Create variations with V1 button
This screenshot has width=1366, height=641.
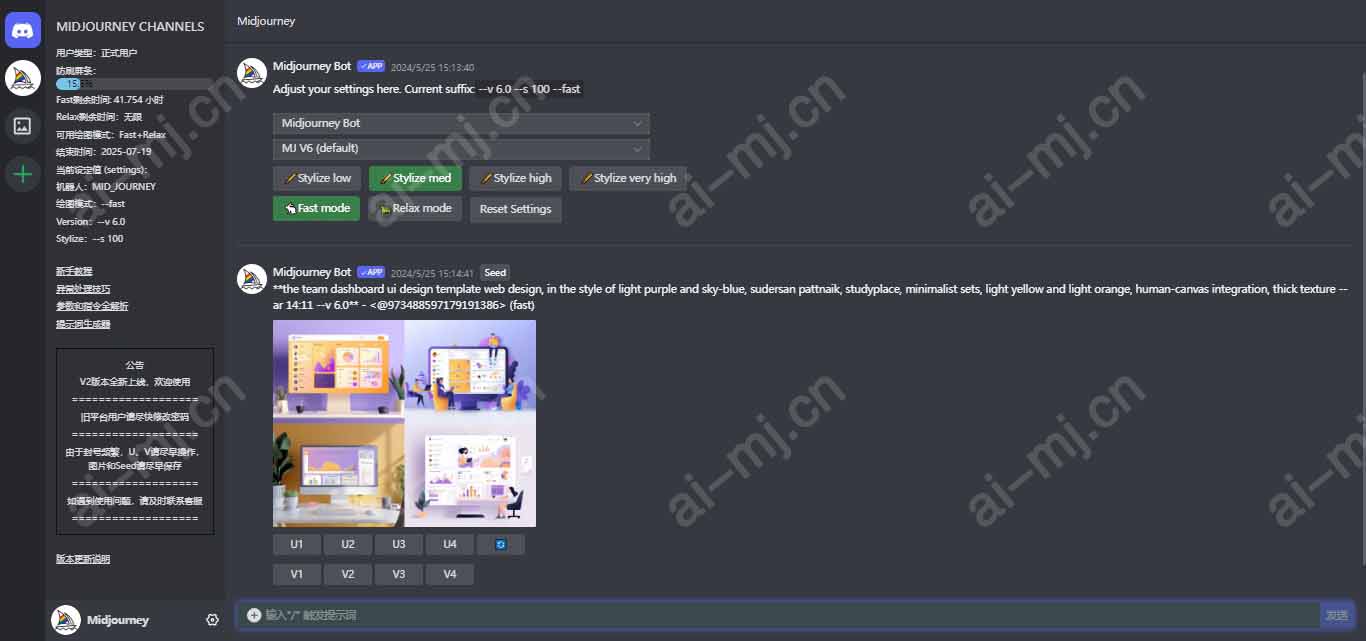tap(296, 574)
